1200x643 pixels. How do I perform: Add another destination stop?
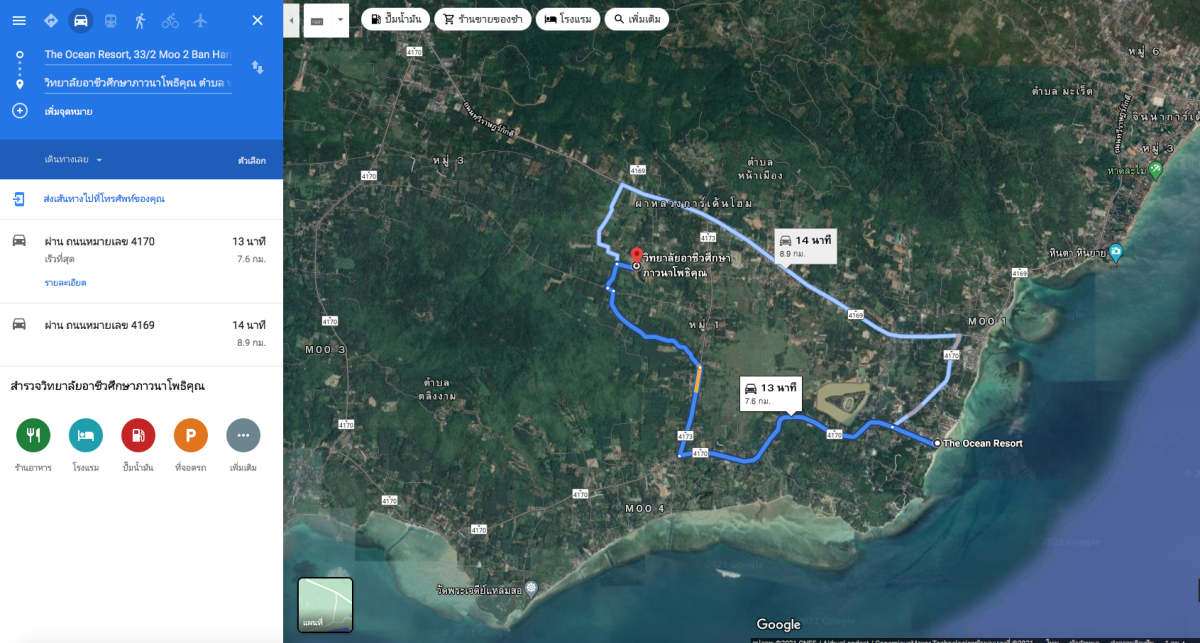[x=68, y=111]
